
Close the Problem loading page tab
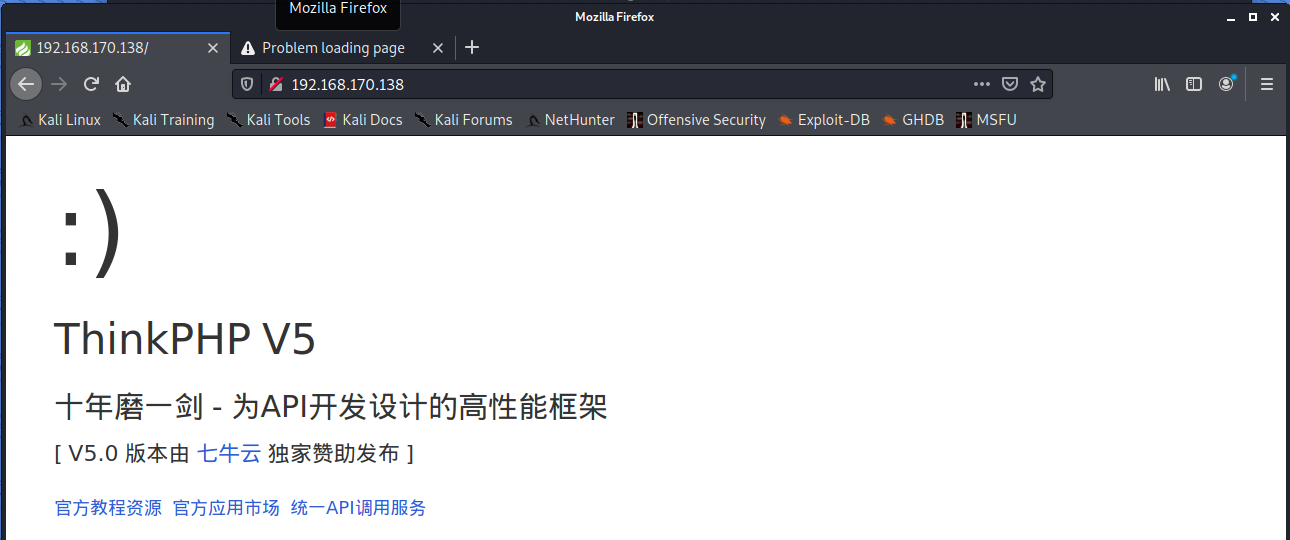click(x=438, y=47)
